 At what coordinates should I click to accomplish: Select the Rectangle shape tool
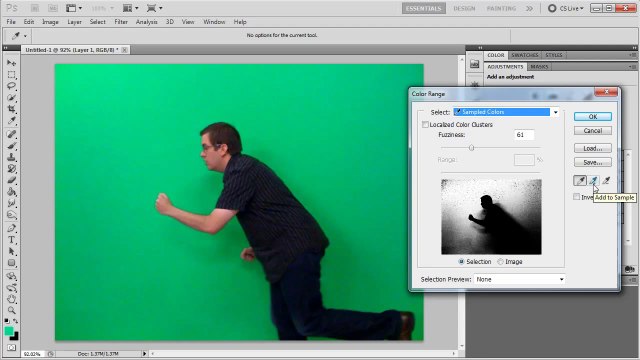click(11, 263)
